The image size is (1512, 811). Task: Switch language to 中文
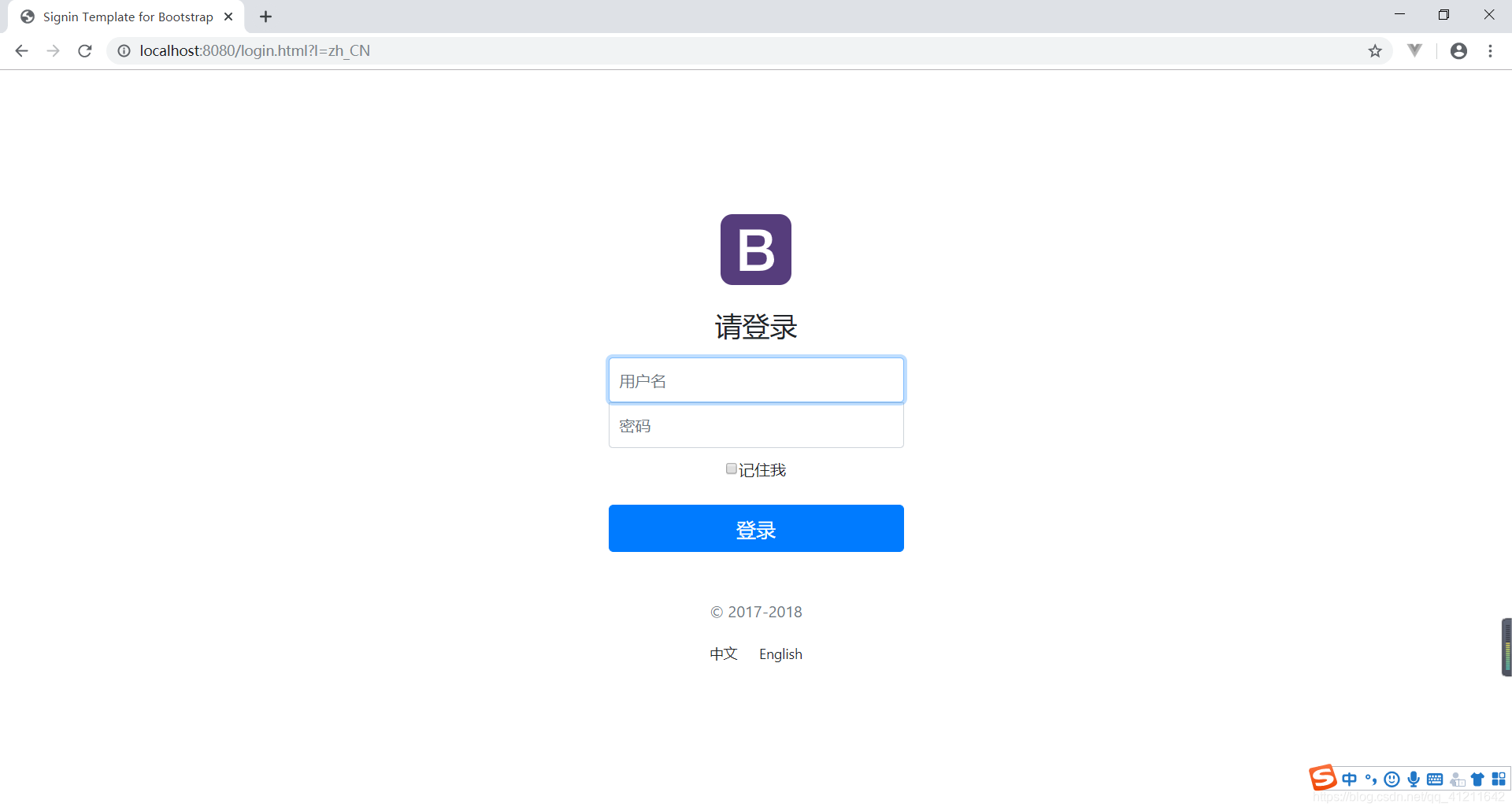coord(723,654)
